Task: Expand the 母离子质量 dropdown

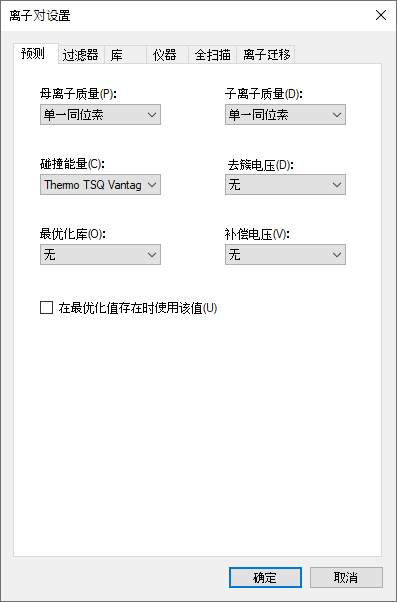Action: pyautogui.click(x=100, y=114)
